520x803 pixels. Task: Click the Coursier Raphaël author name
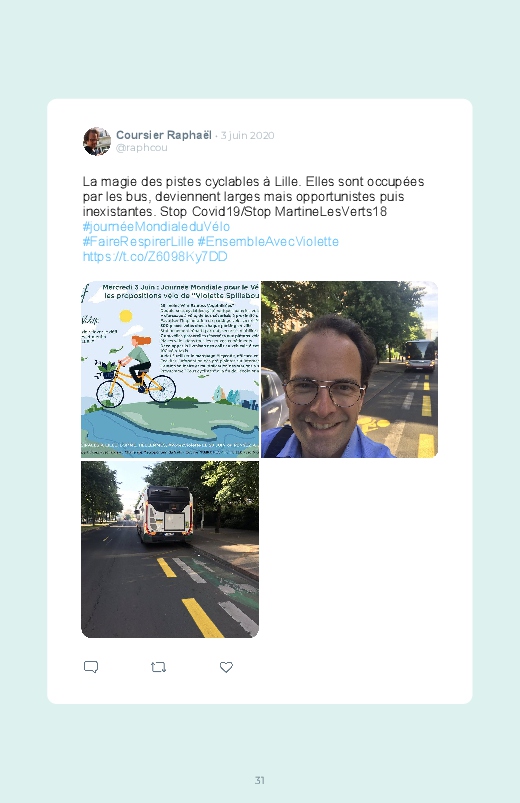pyautogui.click(x=163, y=135)
